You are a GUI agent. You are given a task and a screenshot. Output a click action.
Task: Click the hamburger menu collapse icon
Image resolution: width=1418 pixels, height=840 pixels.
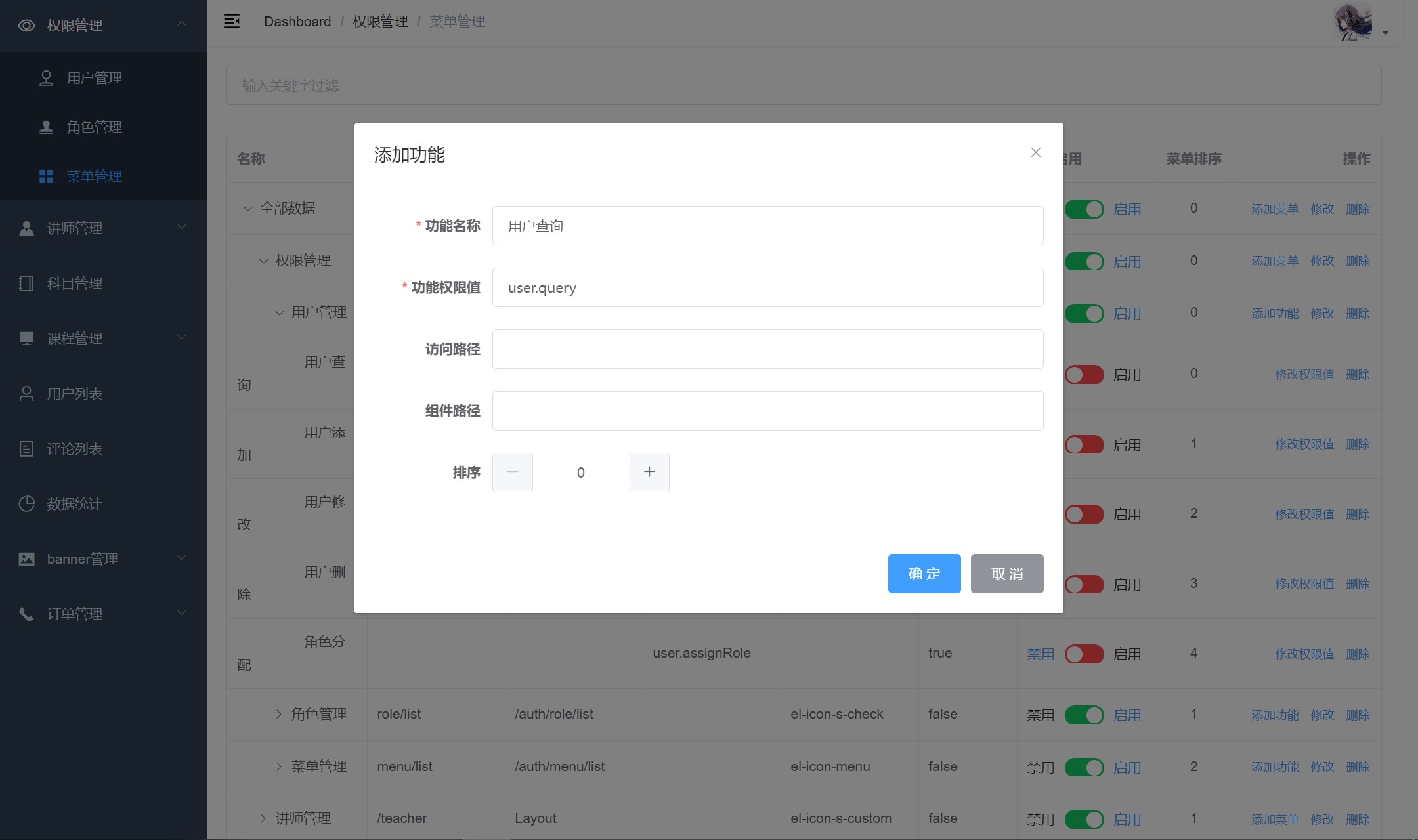pyautogui.click(x=232, y=22)
